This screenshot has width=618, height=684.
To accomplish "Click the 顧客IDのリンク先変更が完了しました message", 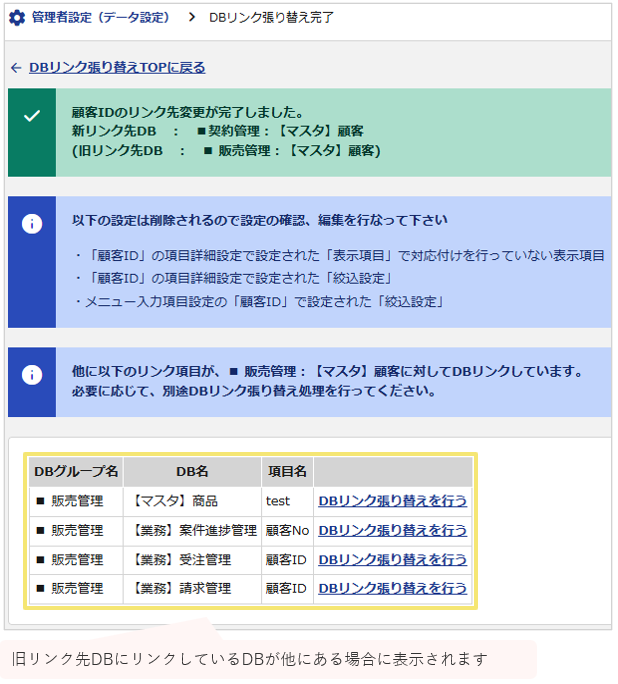I will [x=188, y=113].
